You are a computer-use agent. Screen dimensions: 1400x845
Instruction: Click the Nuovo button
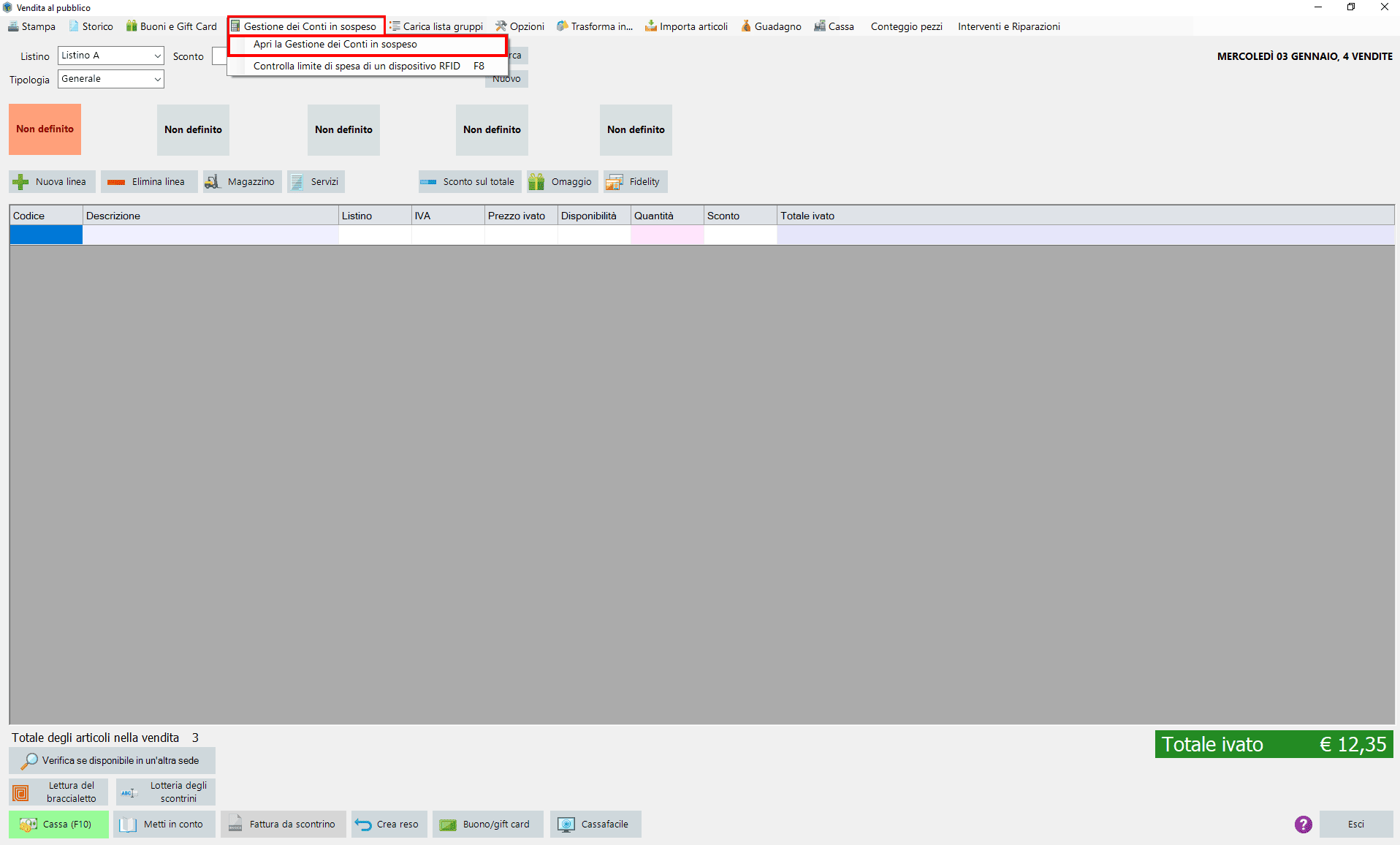(506, 79)
